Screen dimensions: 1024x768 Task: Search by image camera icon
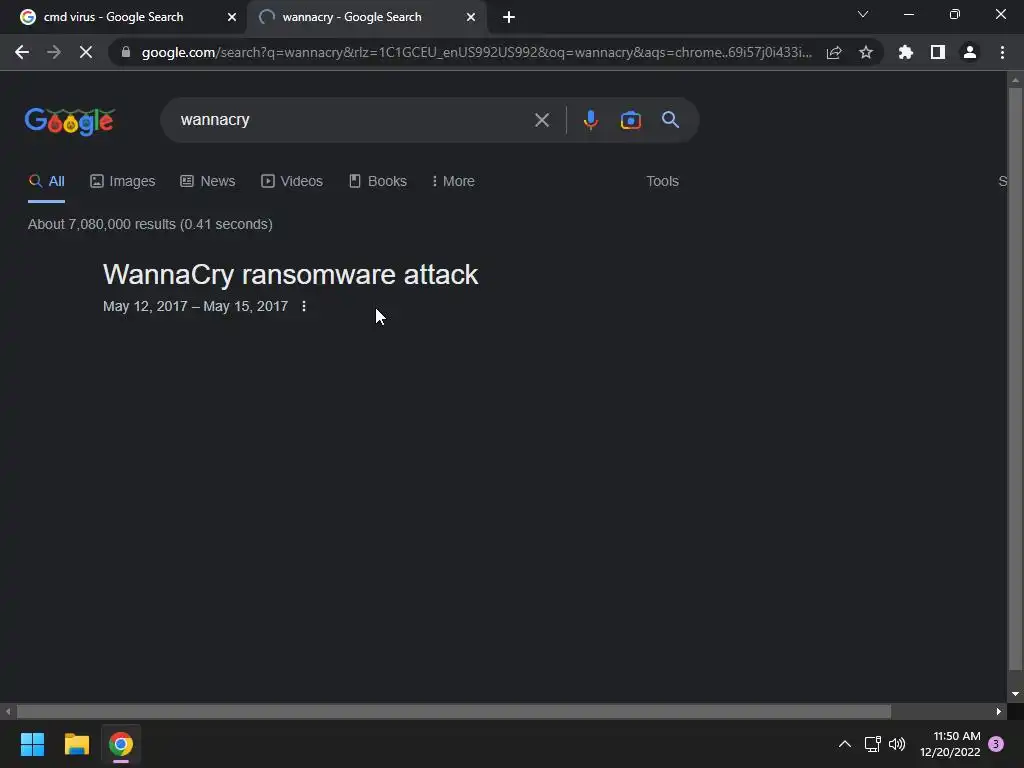630,120
